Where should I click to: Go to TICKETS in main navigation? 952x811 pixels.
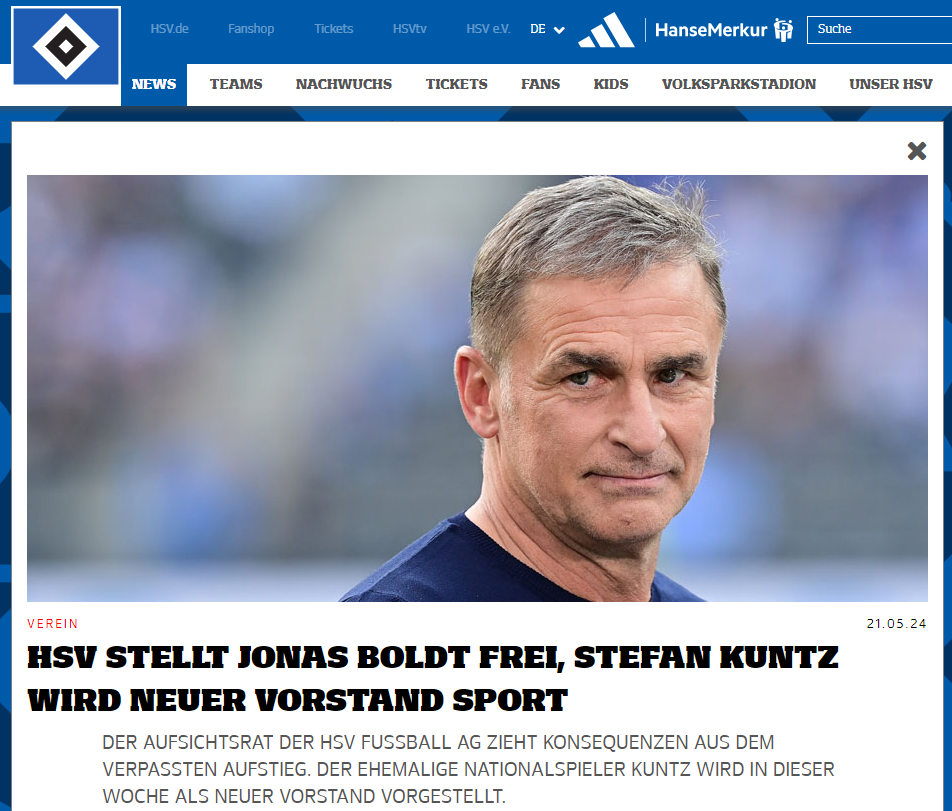(x=457, y=84)
